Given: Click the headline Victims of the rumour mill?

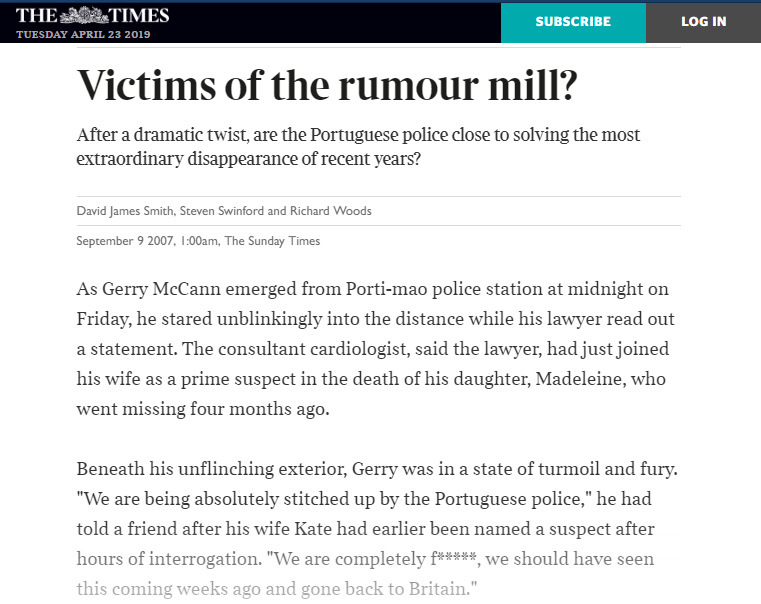Looking at the screenshot, I should pos(327,85).
